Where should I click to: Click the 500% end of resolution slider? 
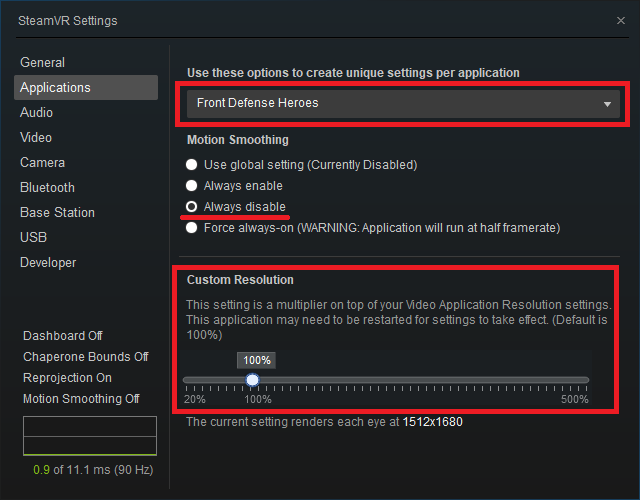pos(588,380)
